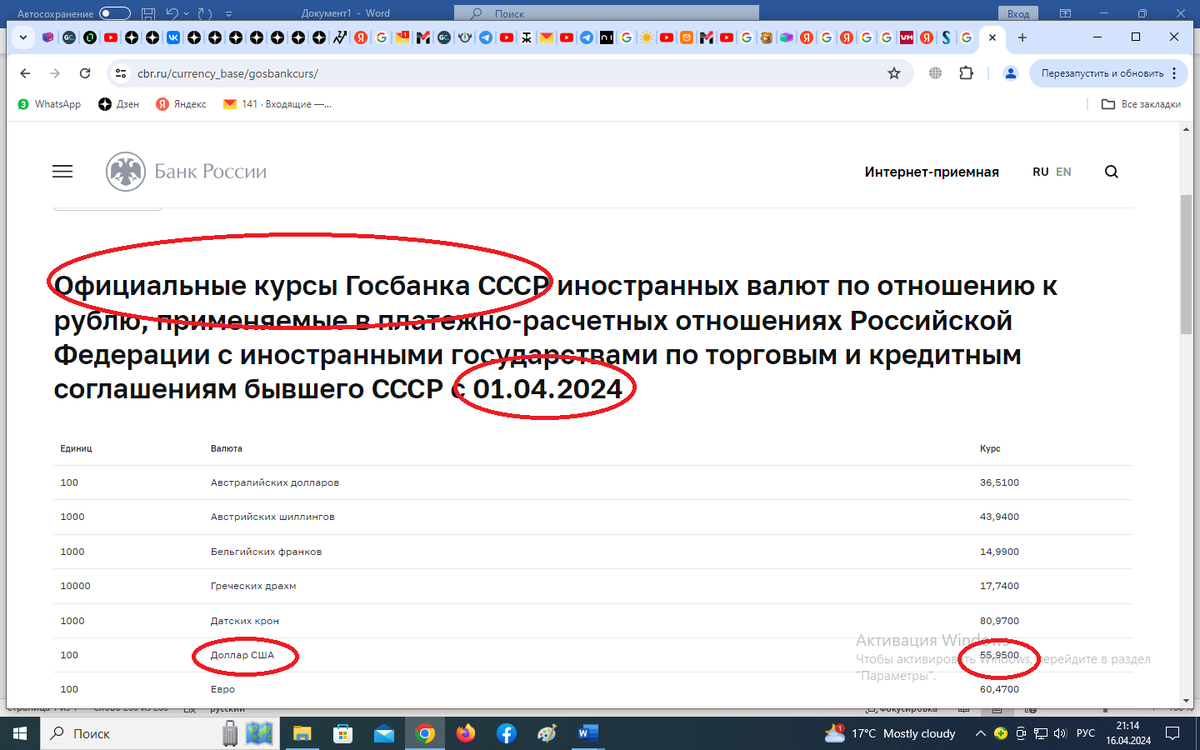Click the rate value 60,4700
Screen dimensions: 1200x750
pyautogui.click(x=999, y=689)
